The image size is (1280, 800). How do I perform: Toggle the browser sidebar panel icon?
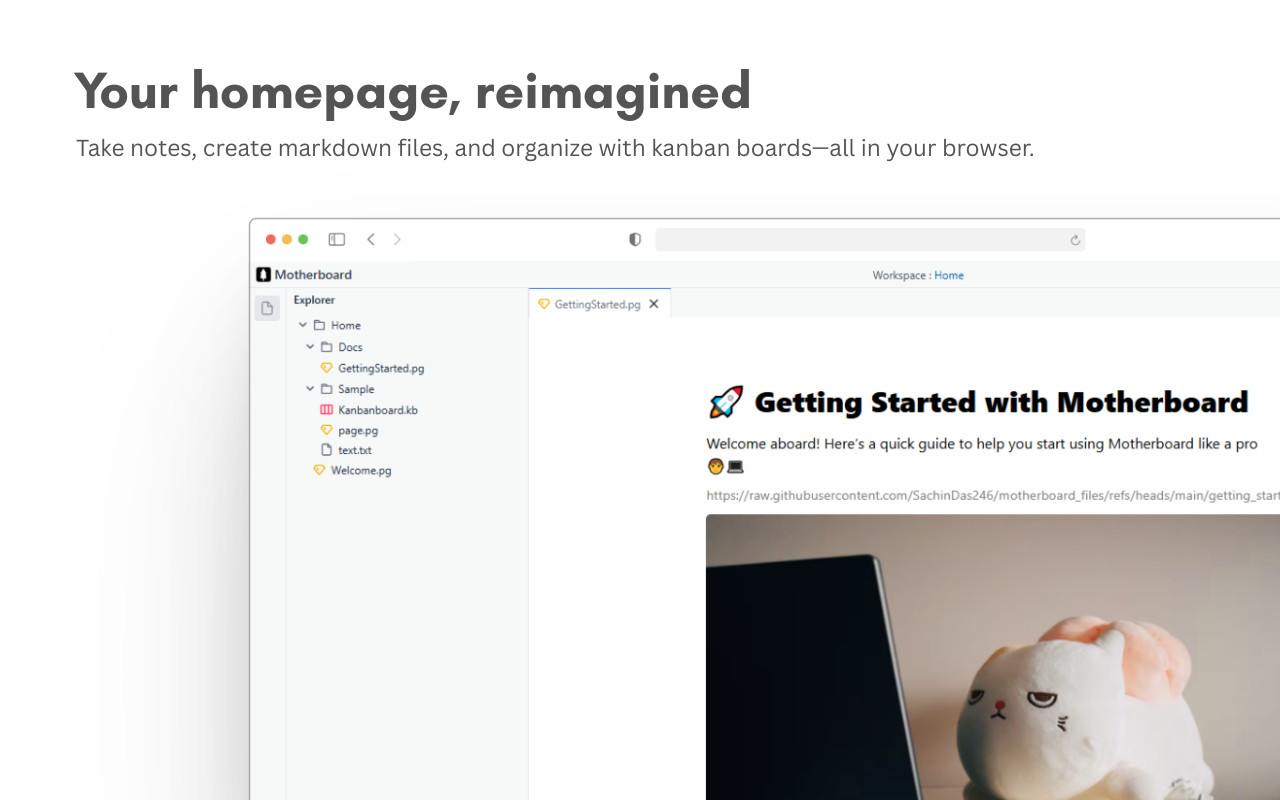337,239
